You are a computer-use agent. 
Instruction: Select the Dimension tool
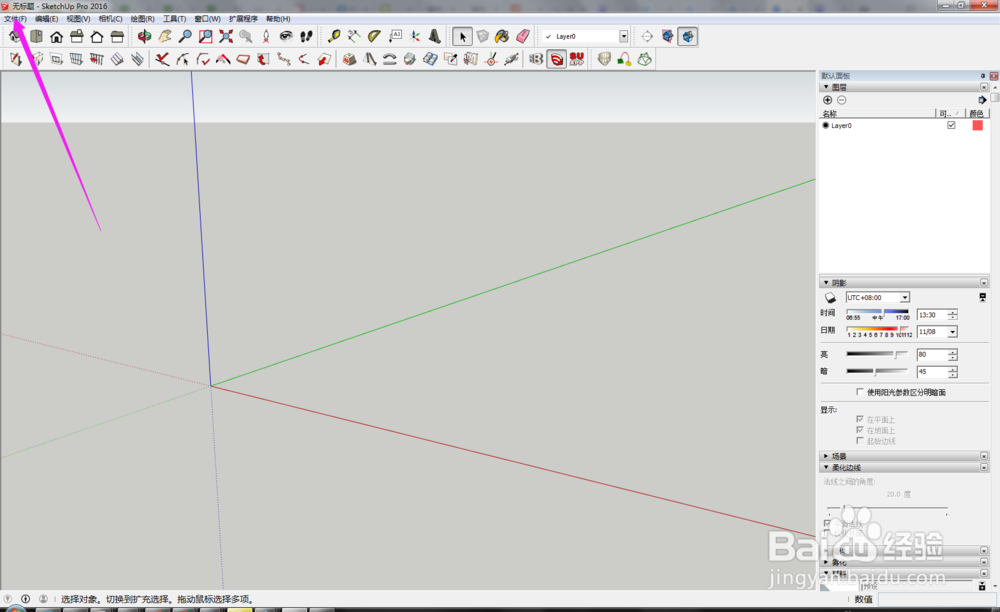(x=354, y=36)
